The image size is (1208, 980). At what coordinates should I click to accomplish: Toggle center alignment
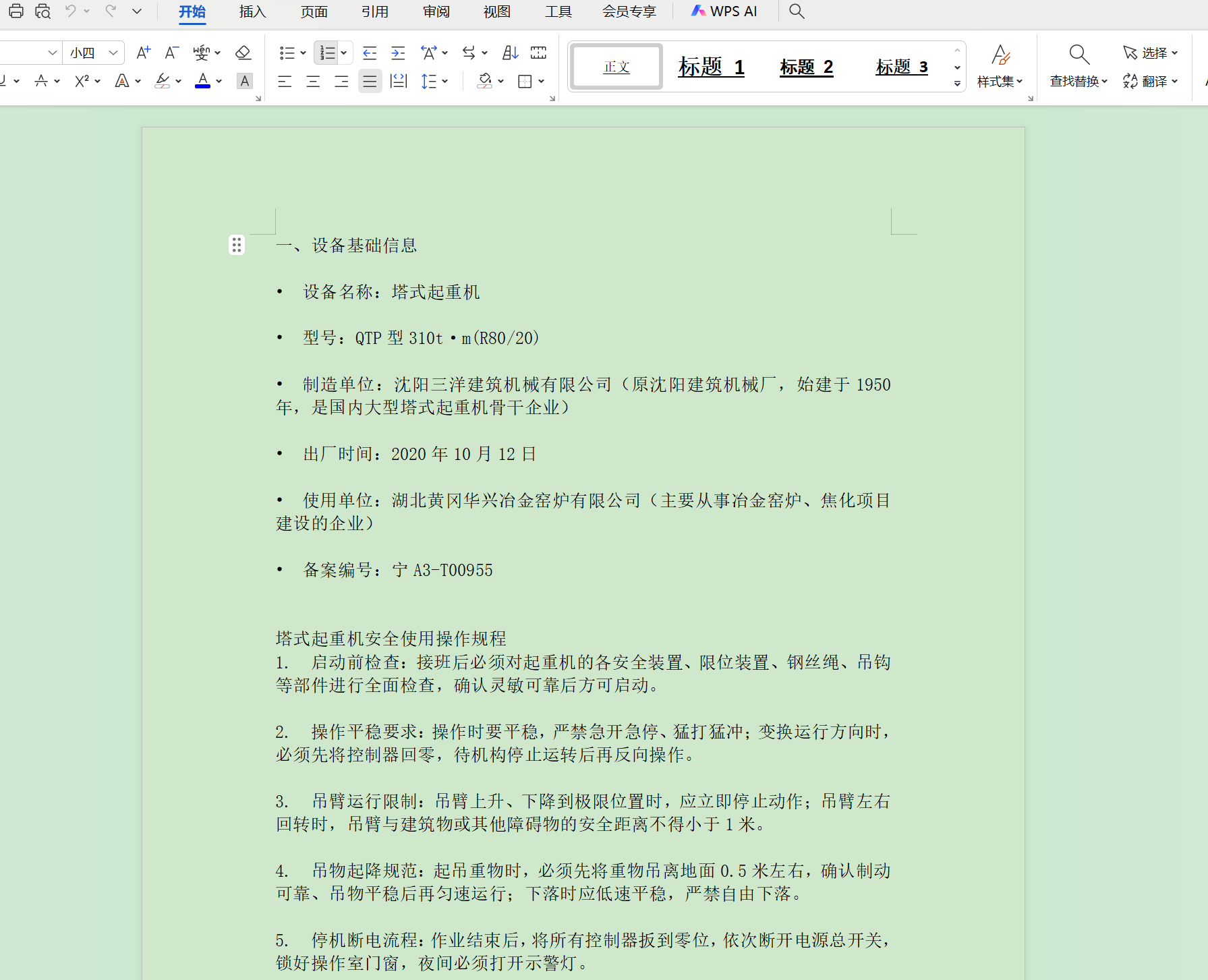313,82
